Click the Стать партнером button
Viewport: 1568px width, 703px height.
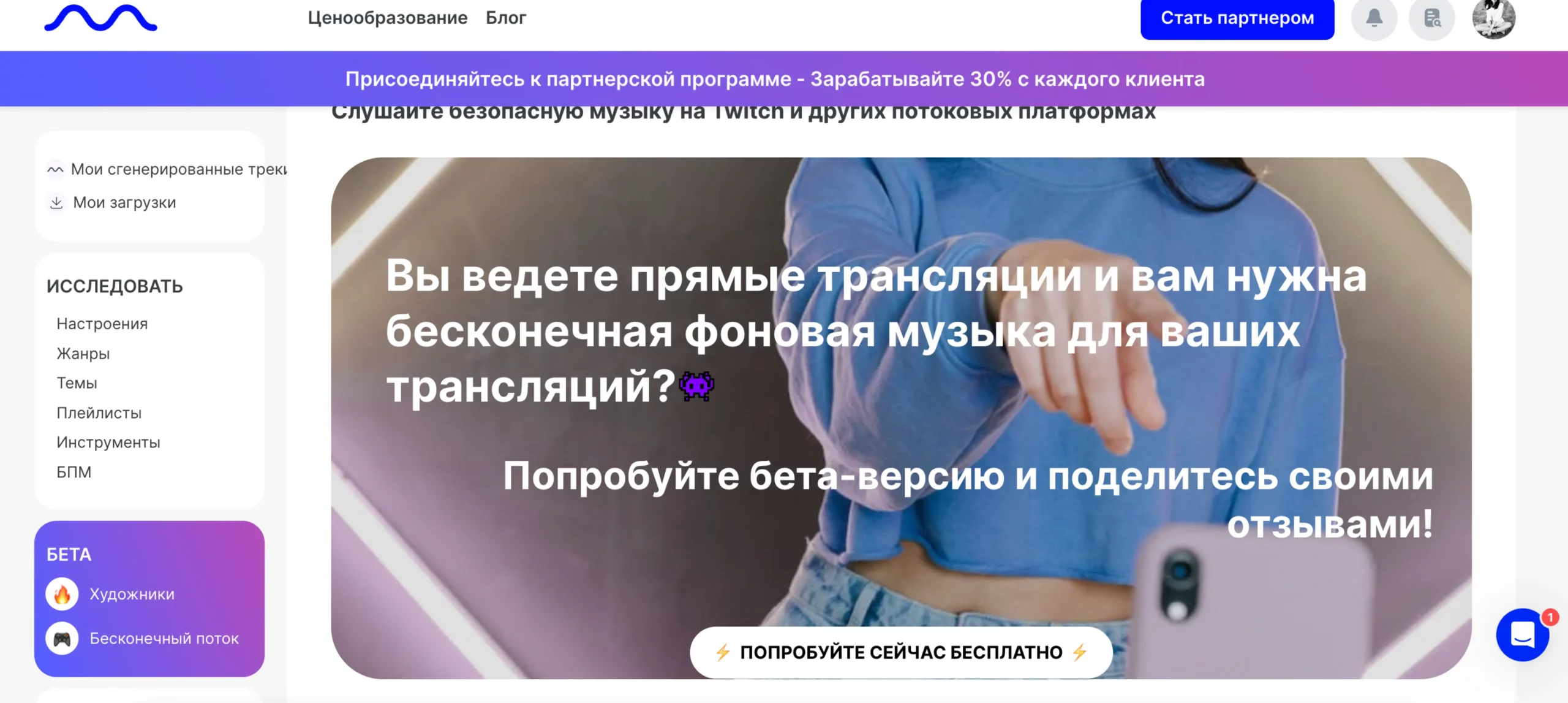(1237, 18)
